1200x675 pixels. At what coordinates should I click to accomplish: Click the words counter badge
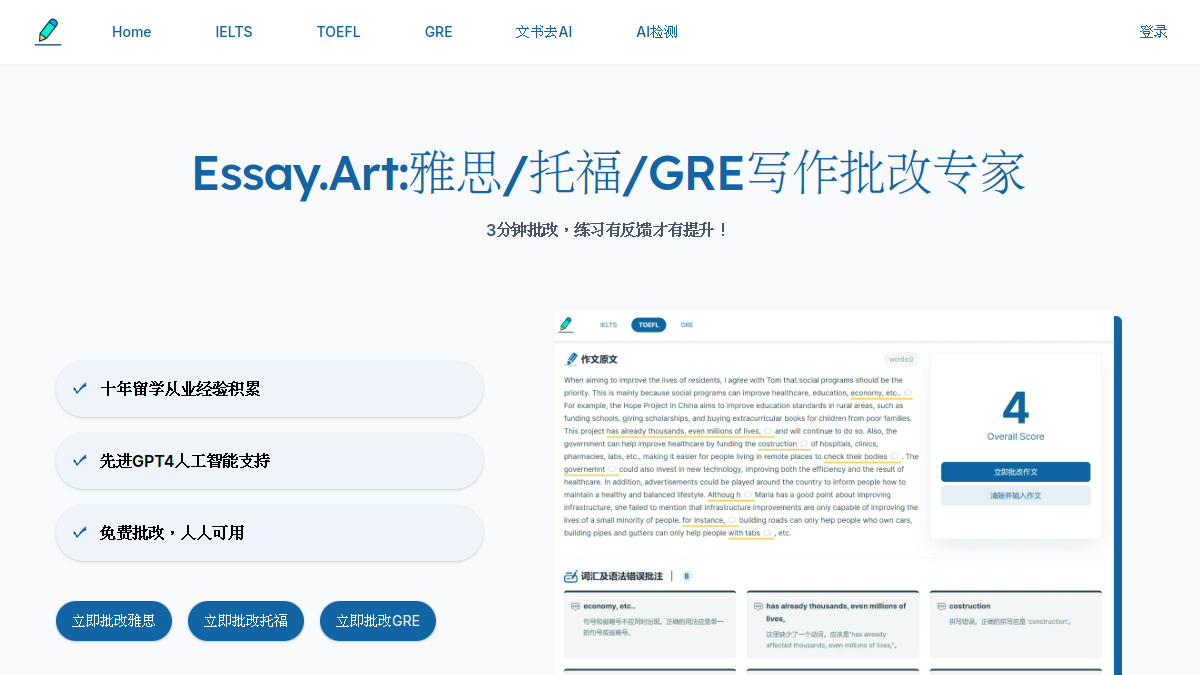(901, 359)
